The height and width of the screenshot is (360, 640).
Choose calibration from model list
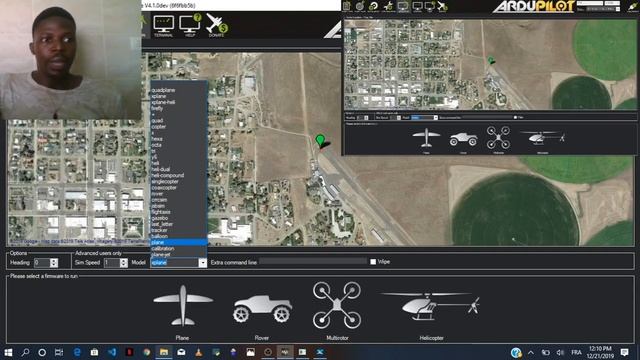163,249
